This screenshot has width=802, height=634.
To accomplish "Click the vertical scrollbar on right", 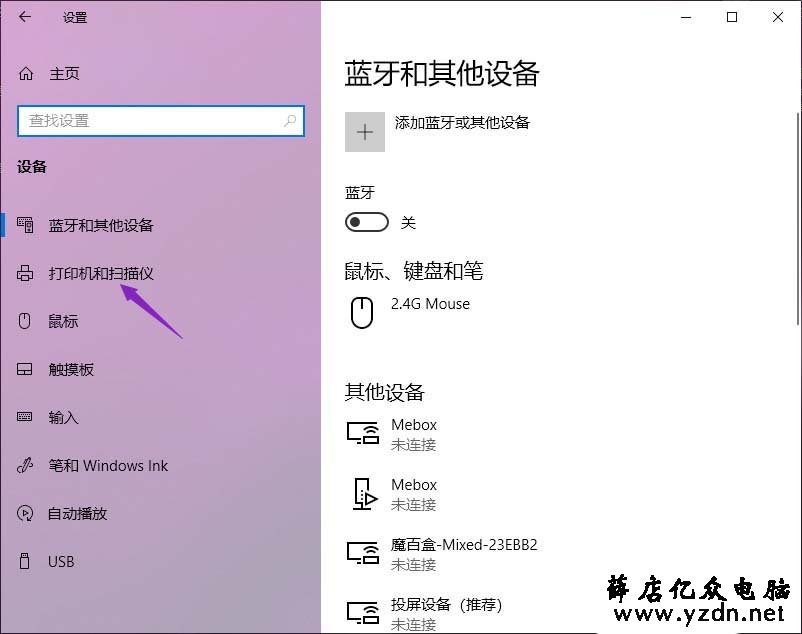I will pyautogui.click(x=798, y=219).
